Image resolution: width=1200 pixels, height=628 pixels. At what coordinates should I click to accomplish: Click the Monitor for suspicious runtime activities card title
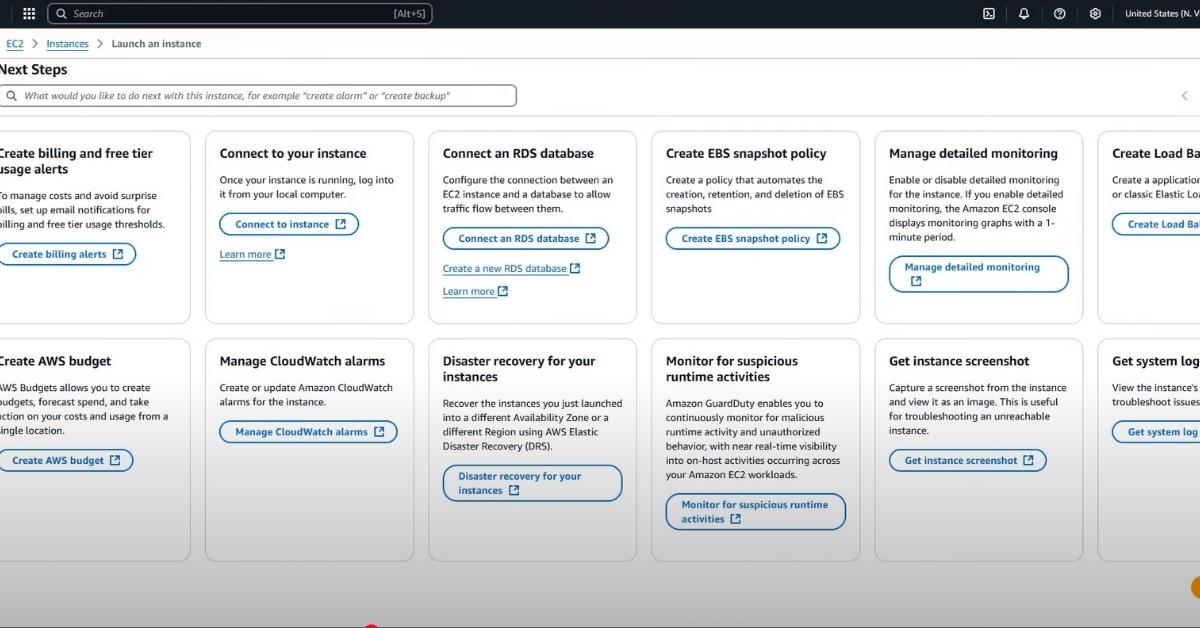pos(732,369)
